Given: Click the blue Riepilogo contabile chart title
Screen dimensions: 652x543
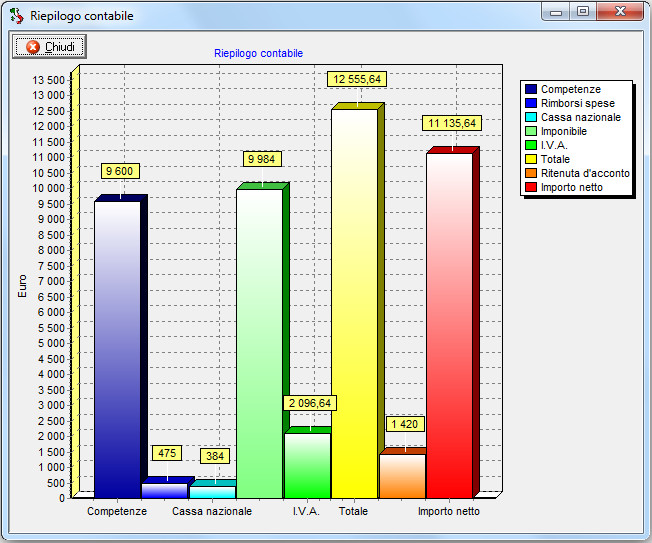Looking at the screenshot, I should [259, 53].
